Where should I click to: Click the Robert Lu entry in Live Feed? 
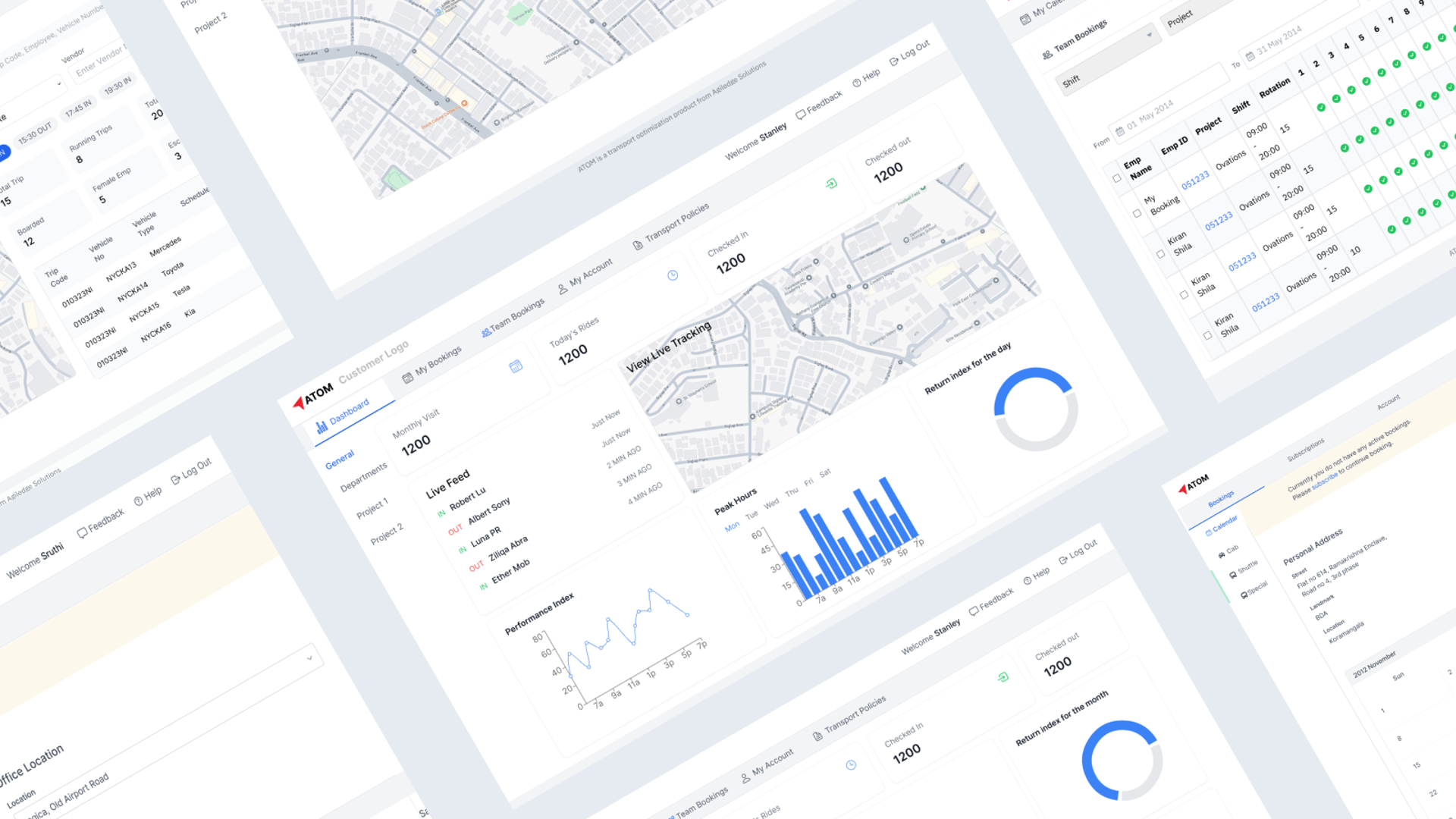tap(467, 499)
